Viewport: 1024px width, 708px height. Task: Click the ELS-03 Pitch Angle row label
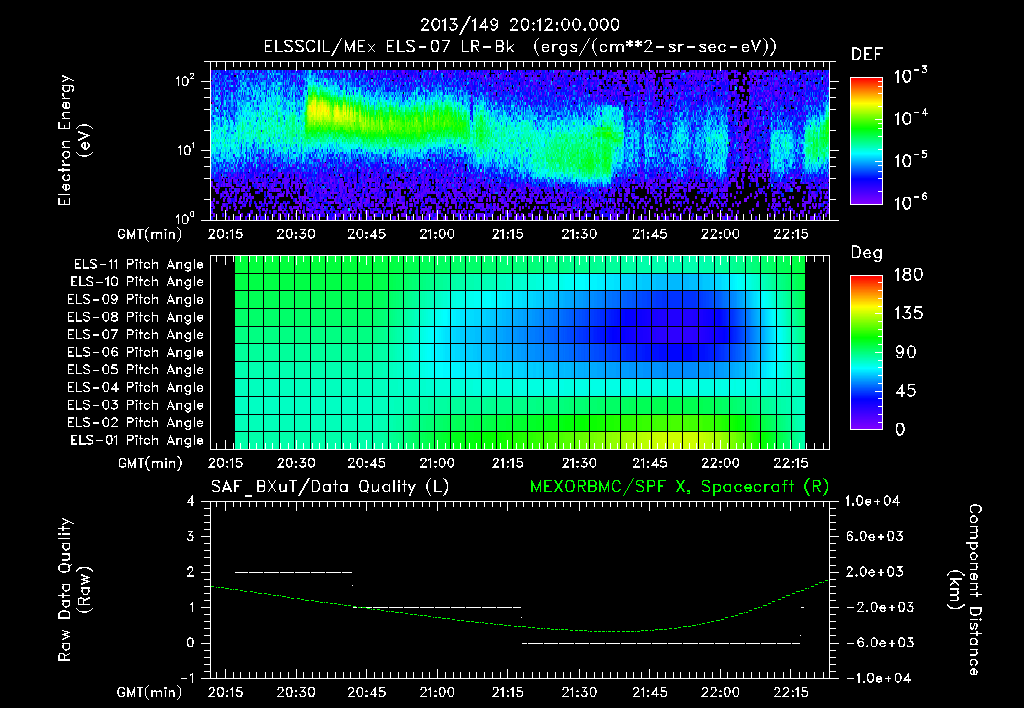click(136, 405)
